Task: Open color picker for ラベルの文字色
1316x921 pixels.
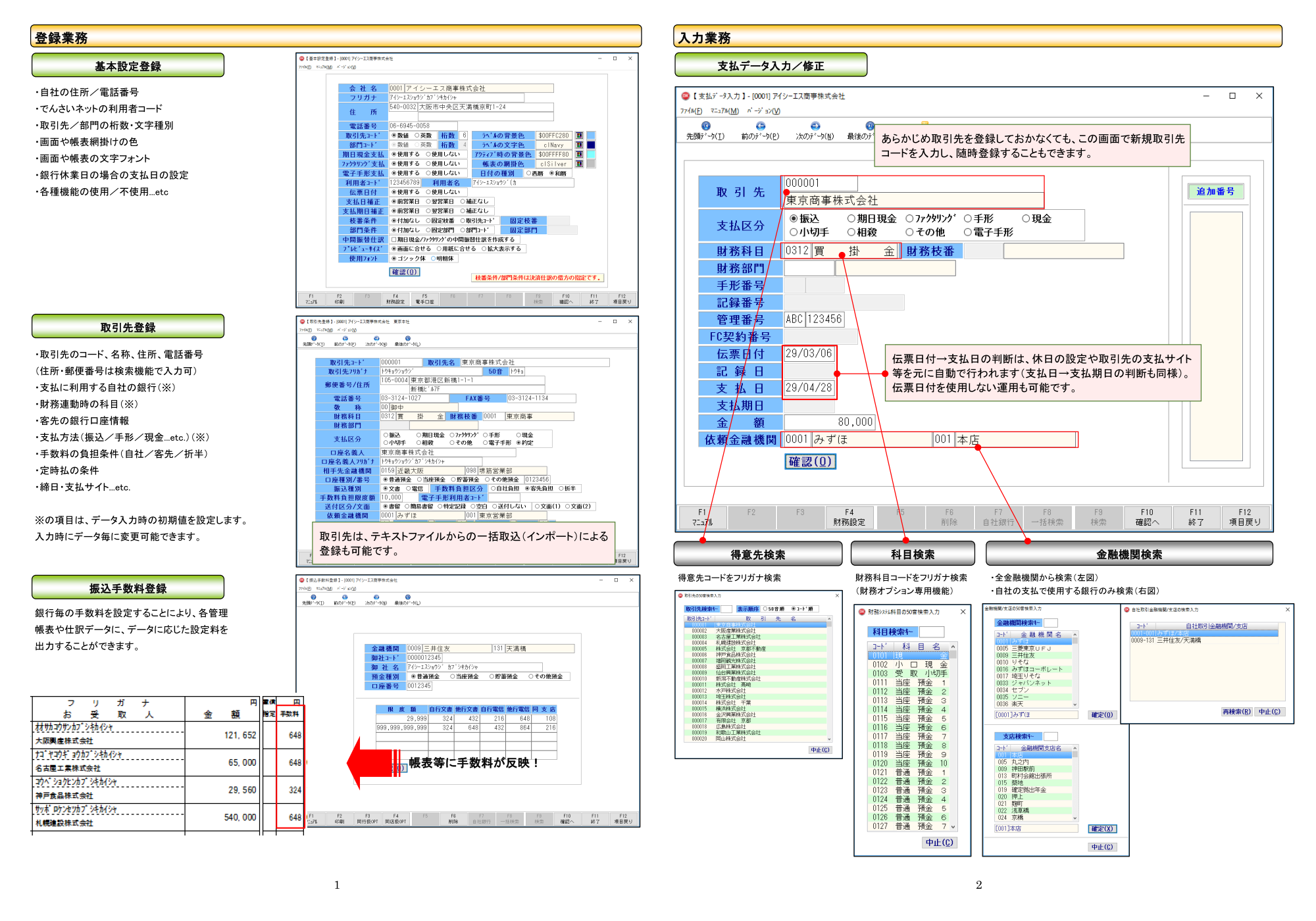Action: 579,145
